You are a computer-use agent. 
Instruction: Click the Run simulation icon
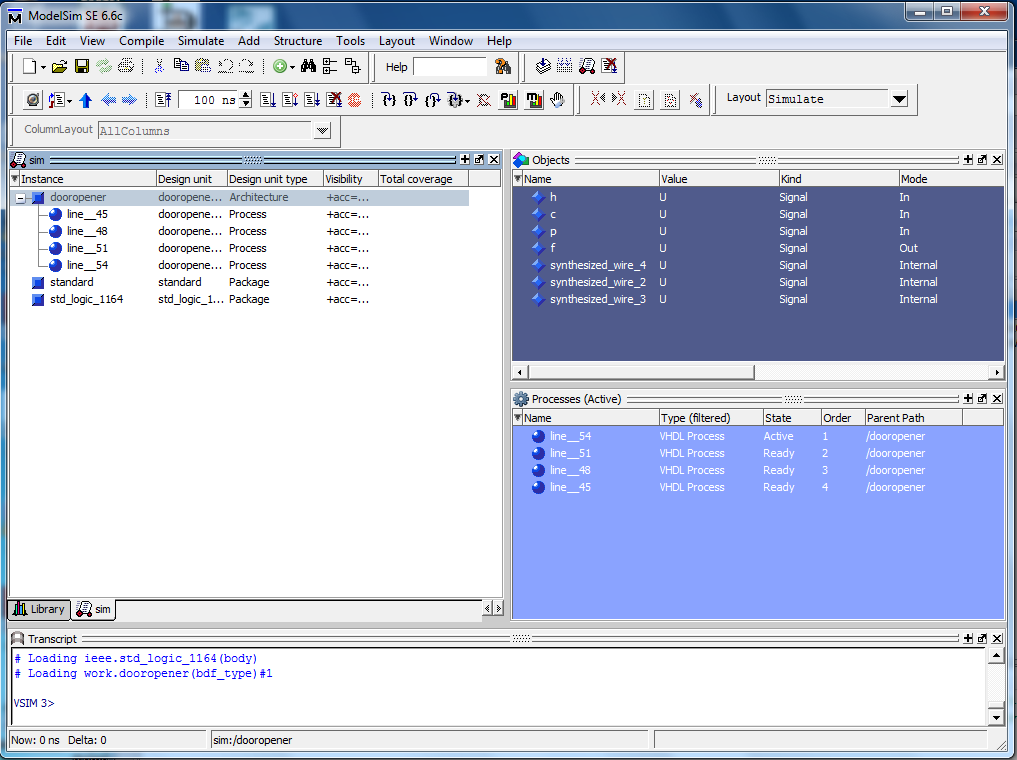(268, 100)
